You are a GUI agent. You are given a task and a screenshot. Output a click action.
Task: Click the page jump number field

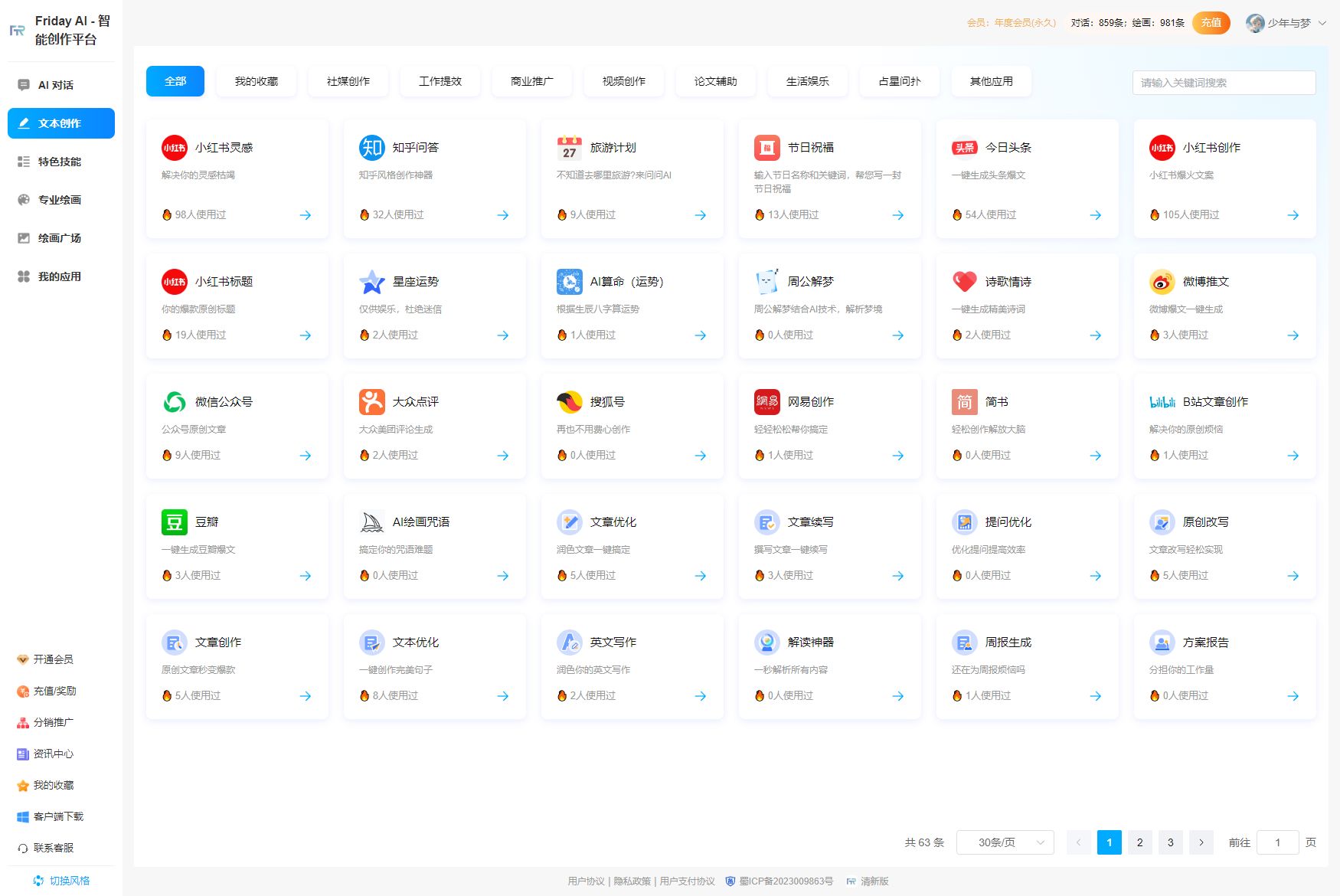pos(1277,842)
